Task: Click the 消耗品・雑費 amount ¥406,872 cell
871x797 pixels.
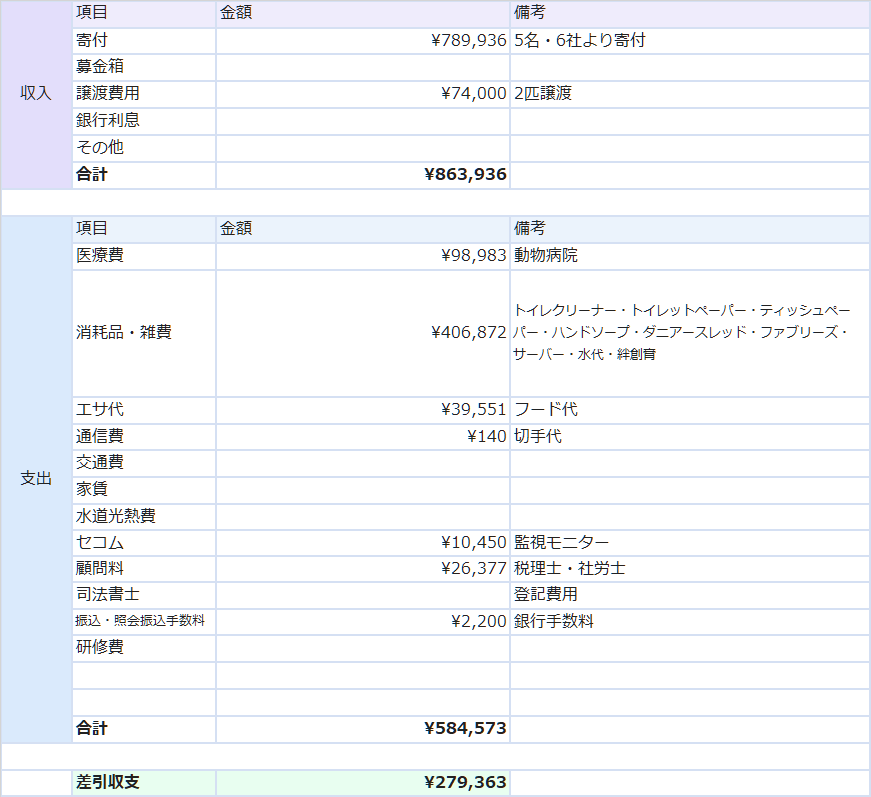Action: (x=362, y=332)
